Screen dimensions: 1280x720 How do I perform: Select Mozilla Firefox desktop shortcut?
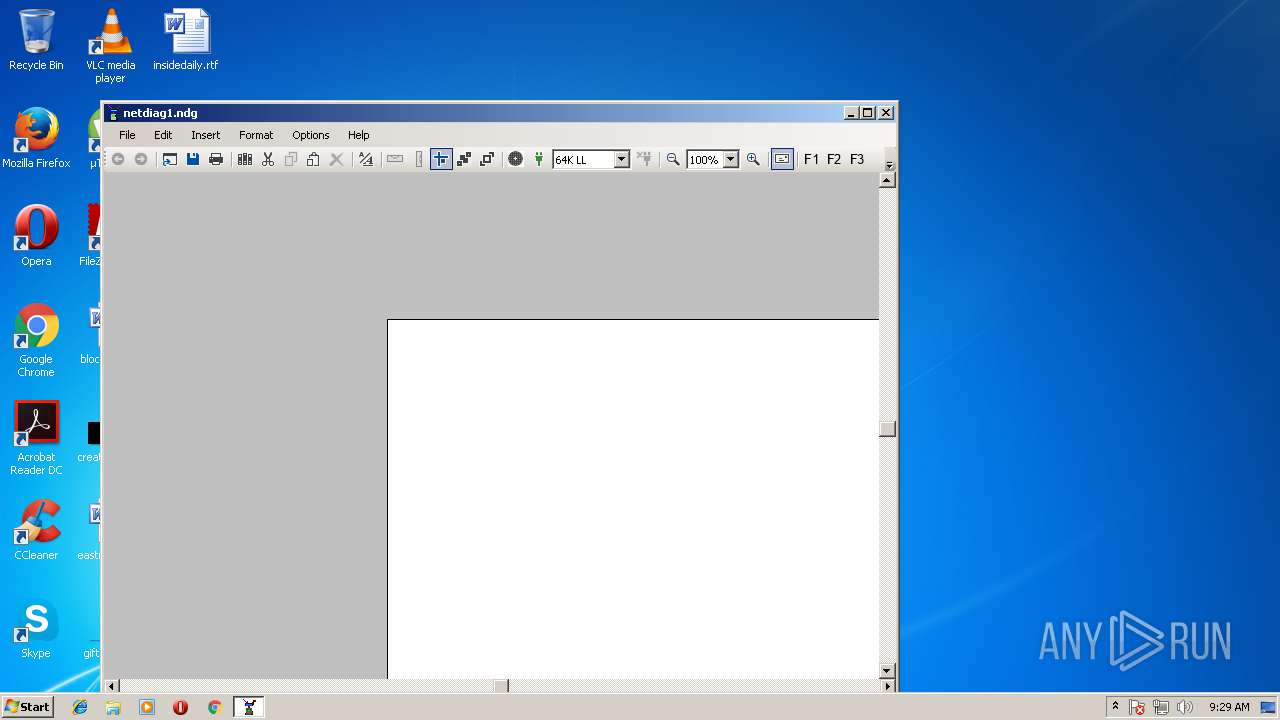coord(36,138)
